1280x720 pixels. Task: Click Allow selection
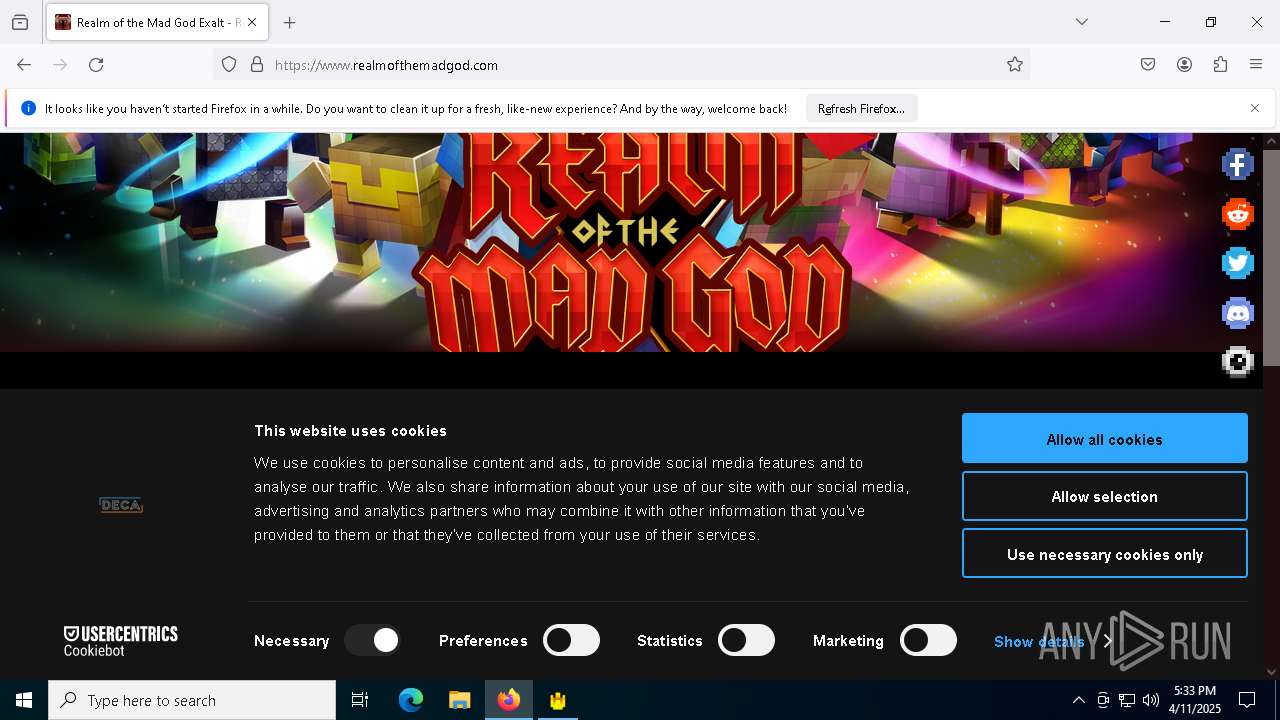click(1105, 497)
